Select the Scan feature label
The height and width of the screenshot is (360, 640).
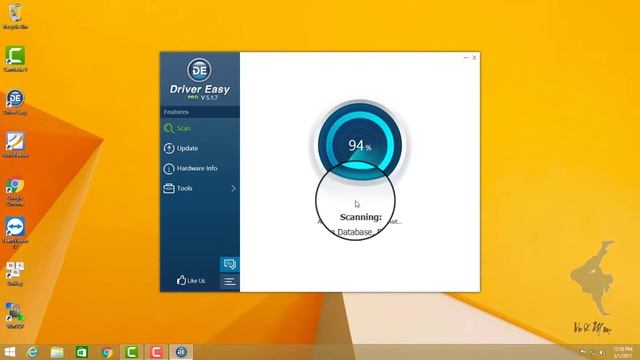tap(184, 129)
